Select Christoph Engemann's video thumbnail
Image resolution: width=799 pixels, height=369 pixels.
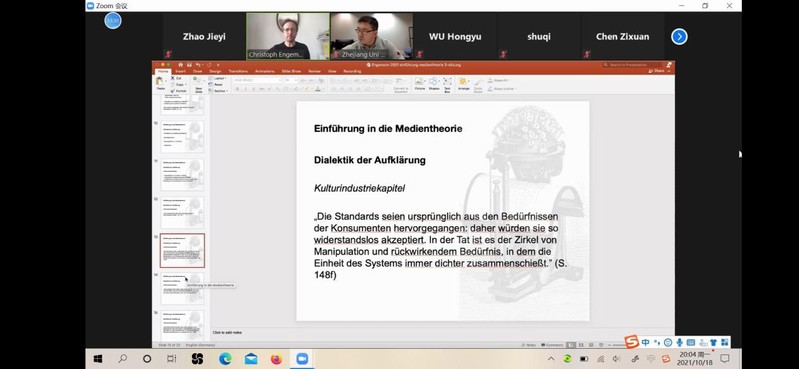click(x=288, y=36)
